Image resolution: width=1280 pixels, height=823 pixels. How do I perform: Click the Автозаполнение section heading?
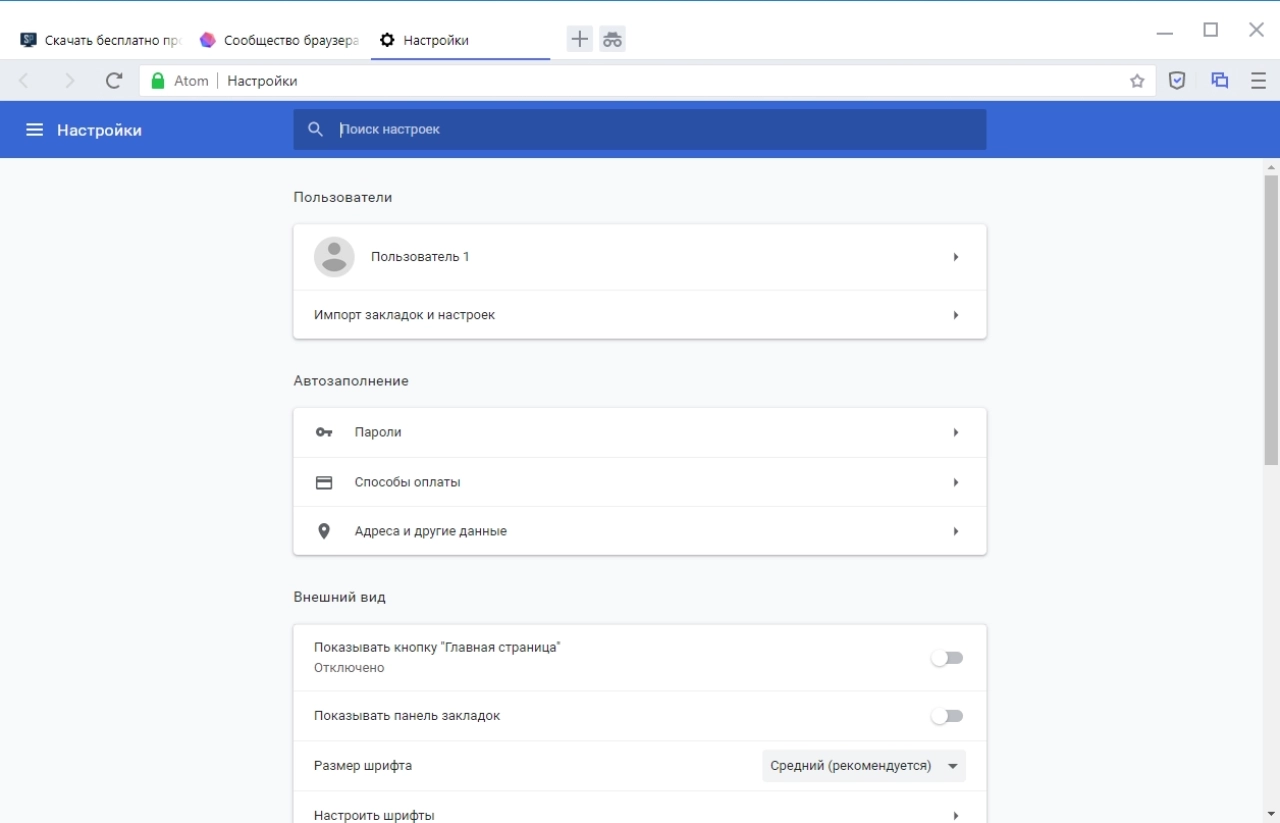point(351,381)
